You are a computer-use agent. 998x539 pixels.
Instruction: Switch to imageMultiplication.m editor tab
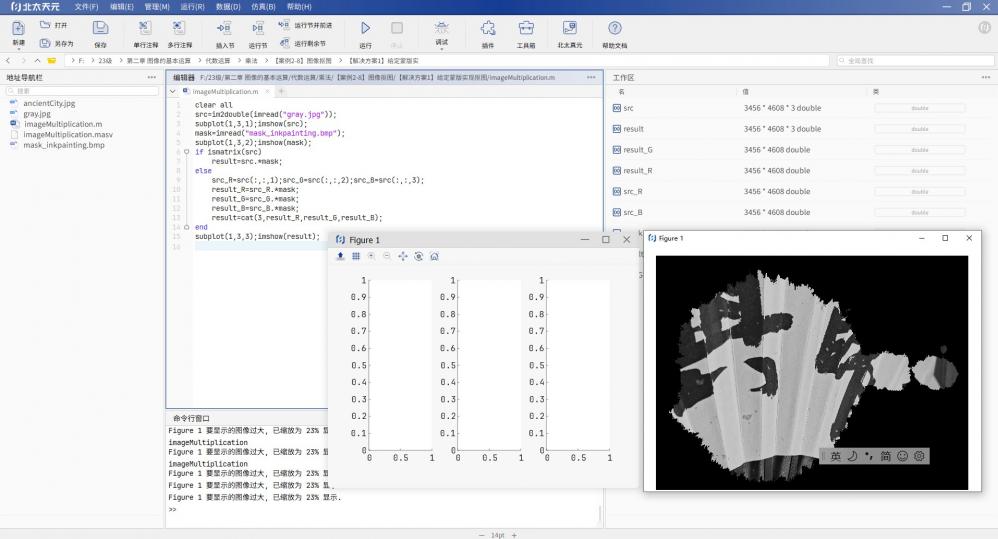click(x=225, y=91)
